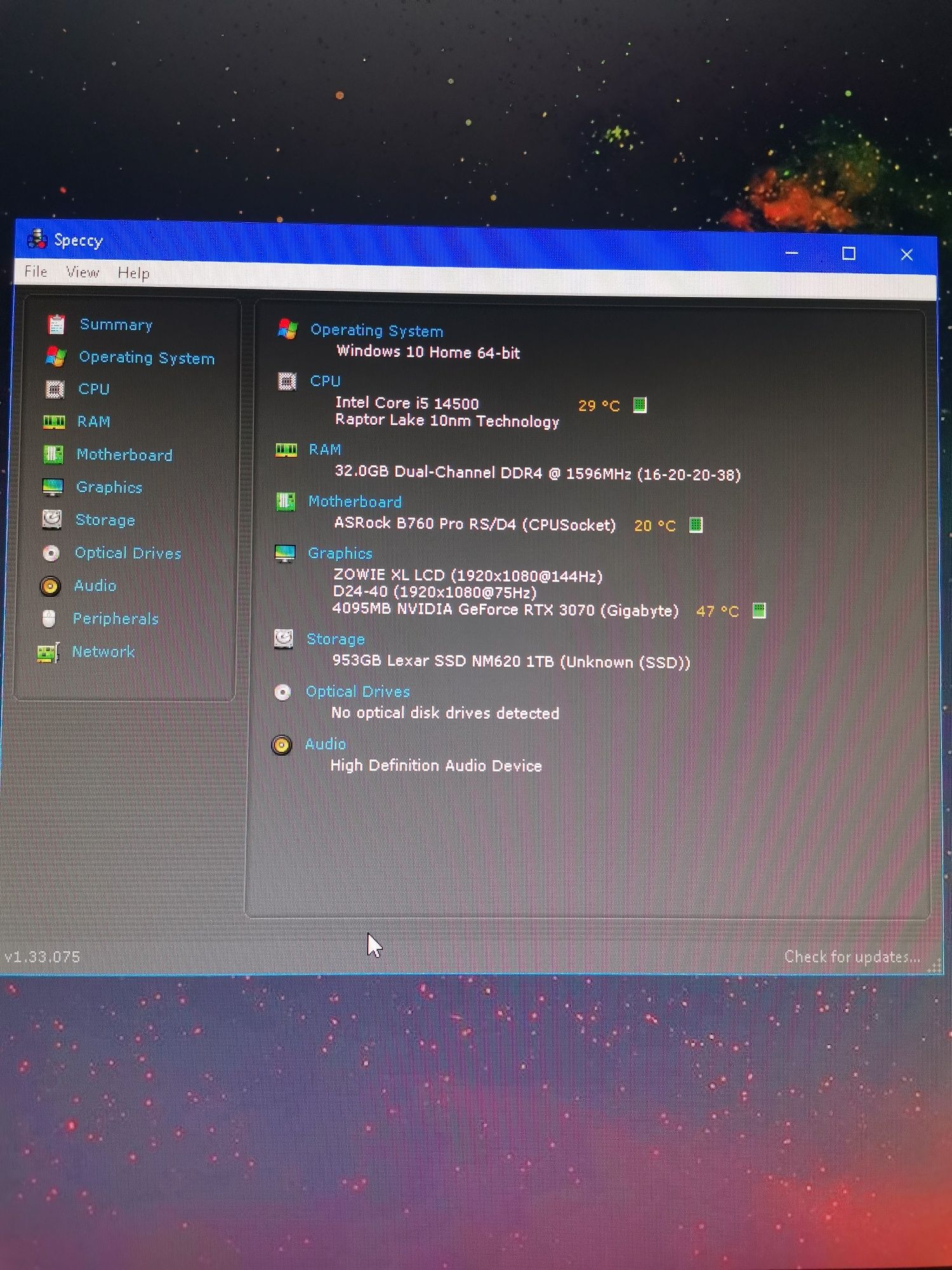Open the Graphics heading link in summary
This screenshot has height=1270, width=952.
click(x=340, y=553)
